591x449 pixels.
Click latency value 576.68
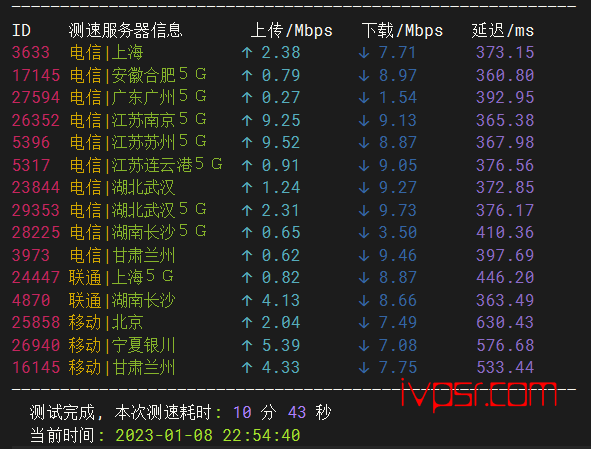[x=505, y=345]
